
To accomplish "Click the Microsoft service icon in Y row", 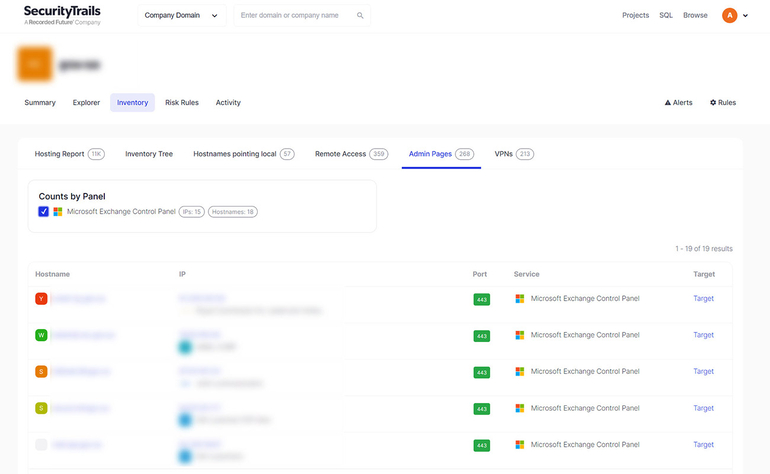I will pos(520,299).
